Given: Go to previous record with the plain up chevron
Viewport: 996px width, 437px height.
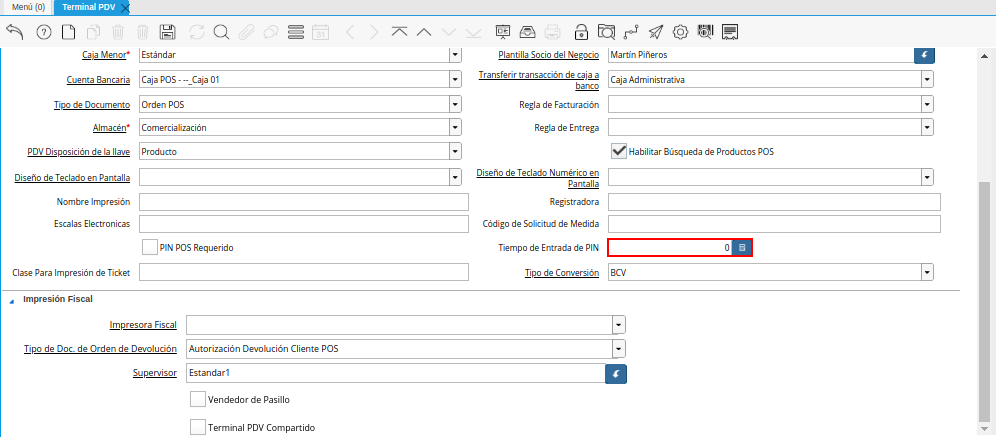Looking at the screenshot, I should [x=424, y=32].
